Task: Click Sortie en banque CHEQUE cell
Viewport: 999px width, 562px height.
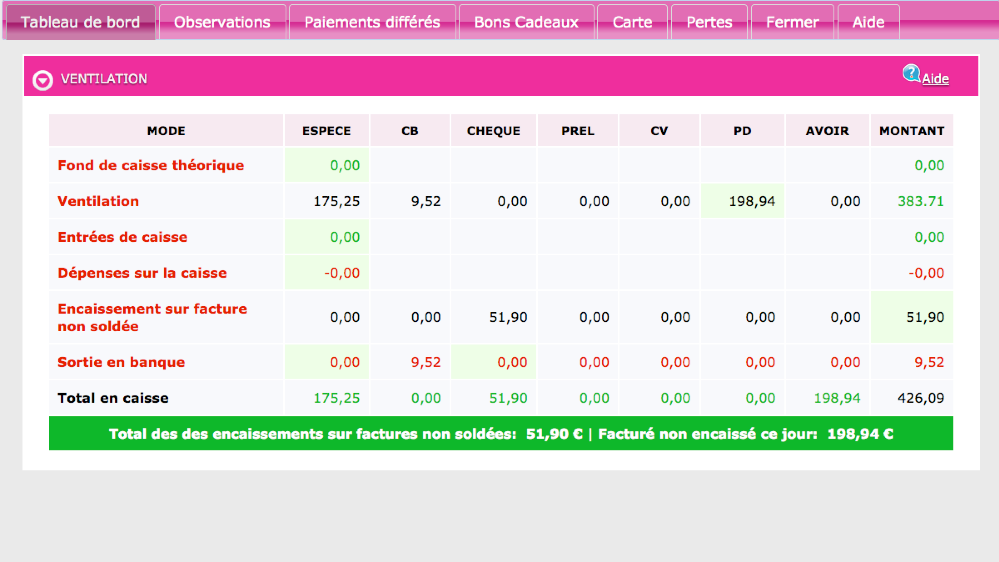Action: 493,362
